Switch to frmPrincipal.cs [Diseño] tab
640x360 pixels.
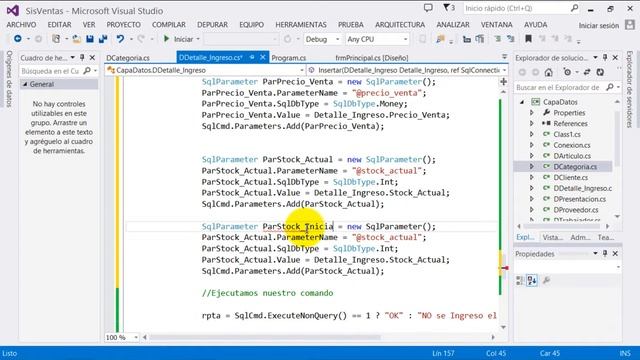[x=371, y=58]
